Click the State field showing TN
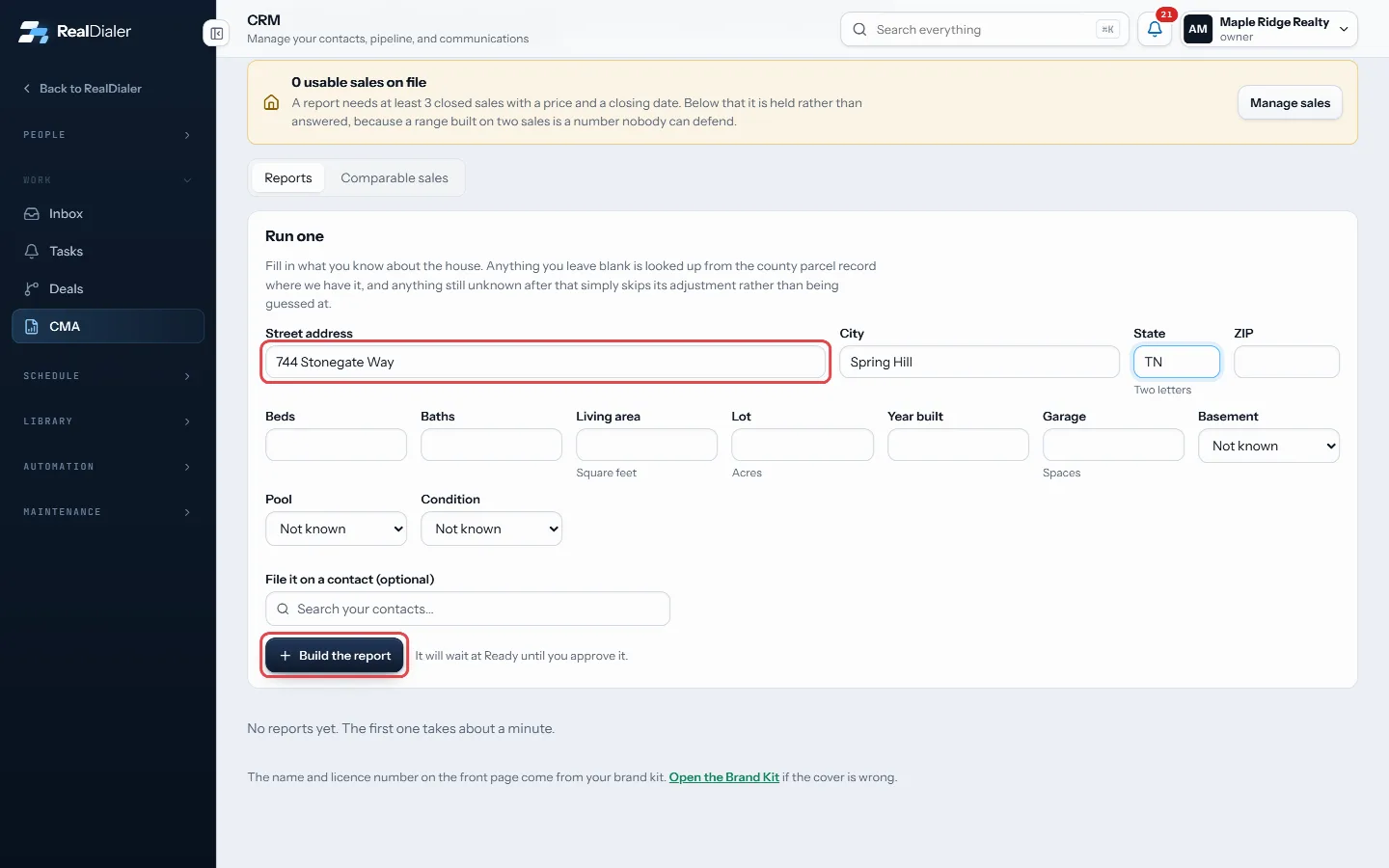1389x868 pixels. pos(1177,362)
